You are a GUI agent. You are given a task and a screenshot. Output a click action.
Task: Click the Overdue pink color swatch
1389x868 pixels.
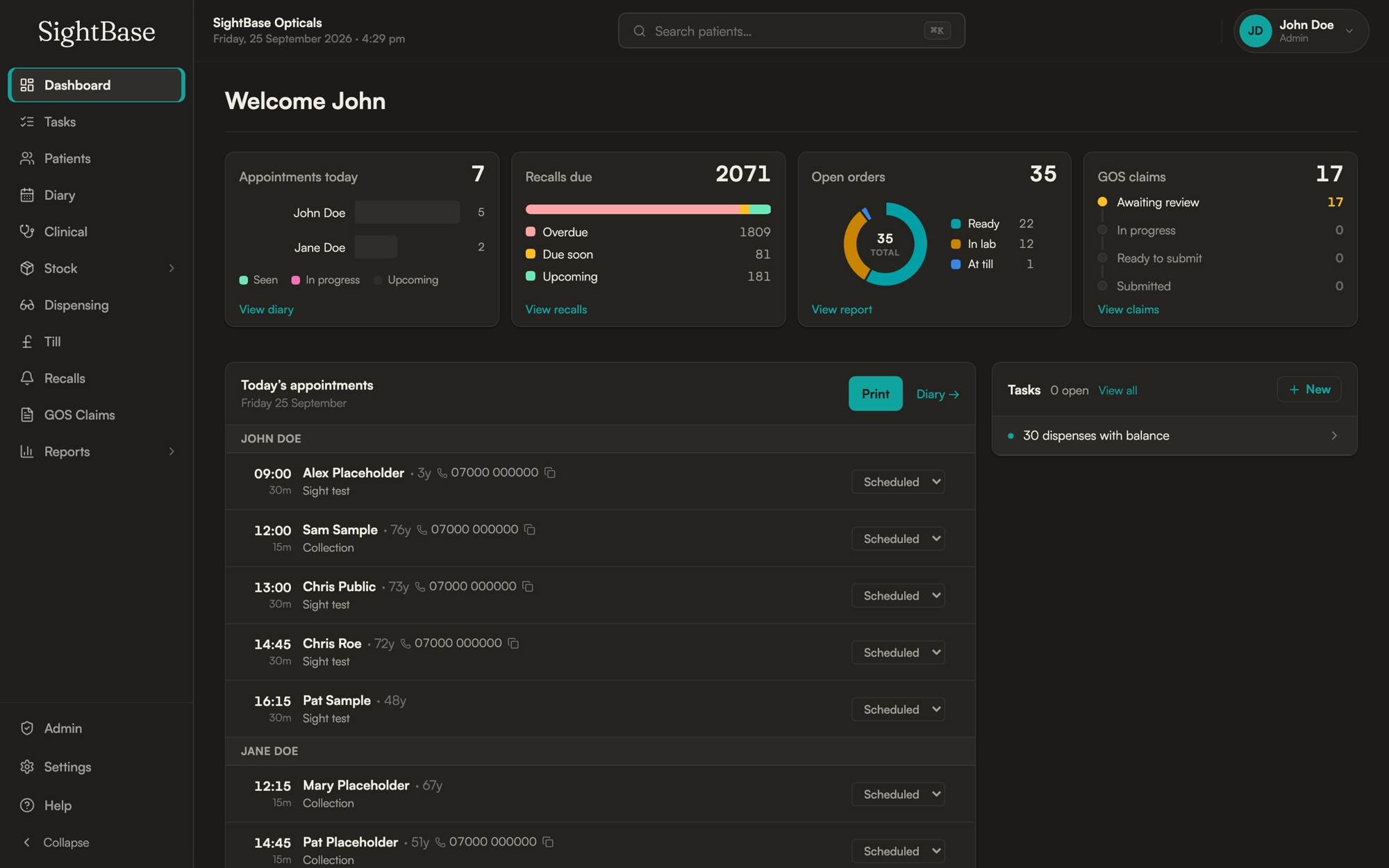(531, 232)
